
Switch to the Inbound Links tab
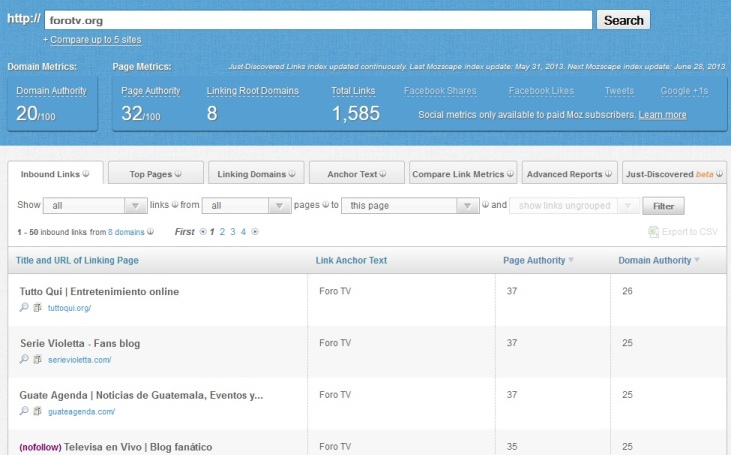55,173
